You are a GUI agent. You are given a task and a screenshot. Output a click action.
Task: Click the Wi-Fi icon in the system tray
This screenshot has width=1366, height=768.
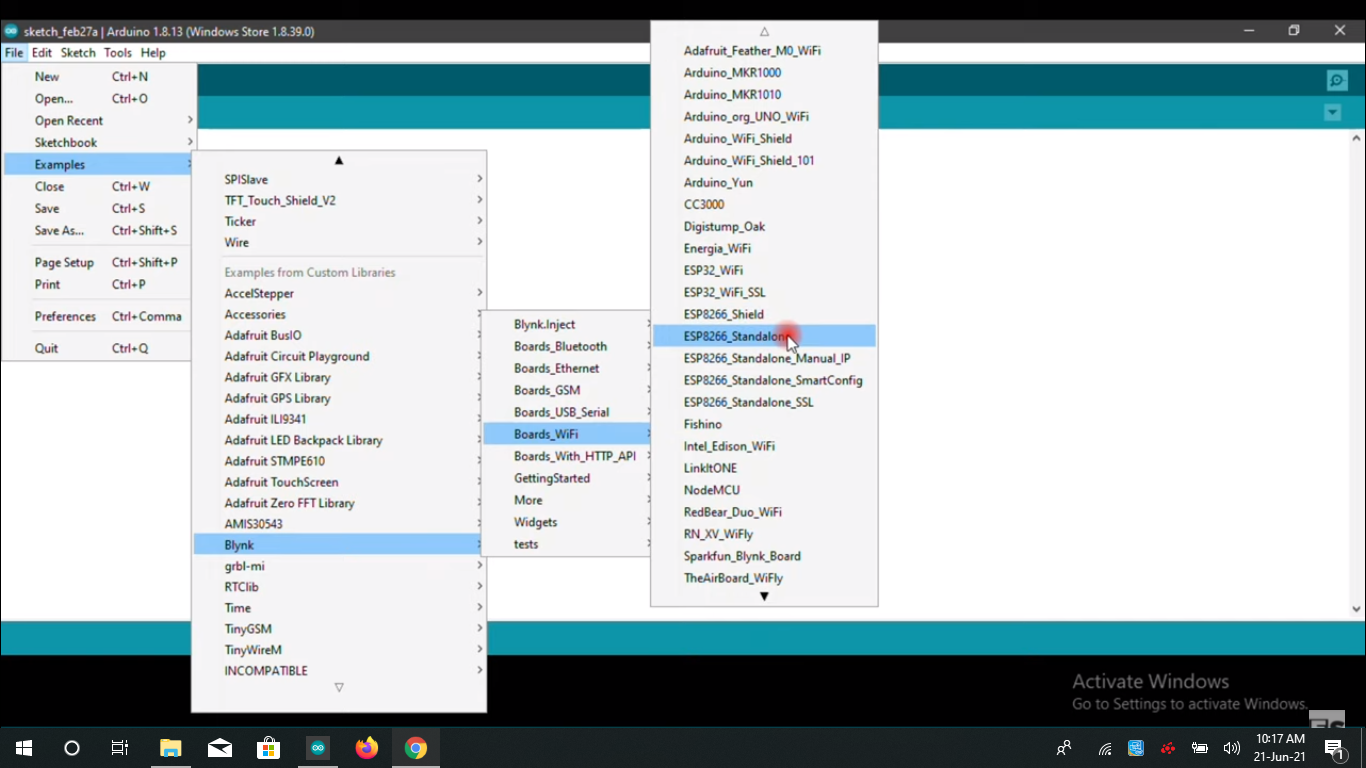1103,747
